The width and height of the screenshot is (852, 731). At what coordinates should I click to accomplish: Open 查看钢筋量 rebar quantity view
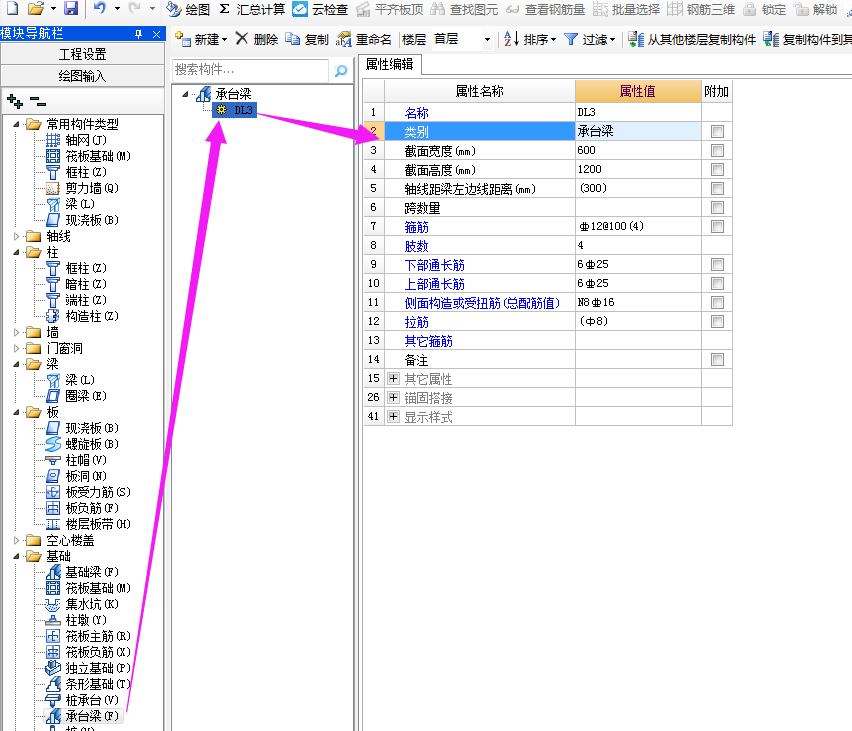point(546,9)
